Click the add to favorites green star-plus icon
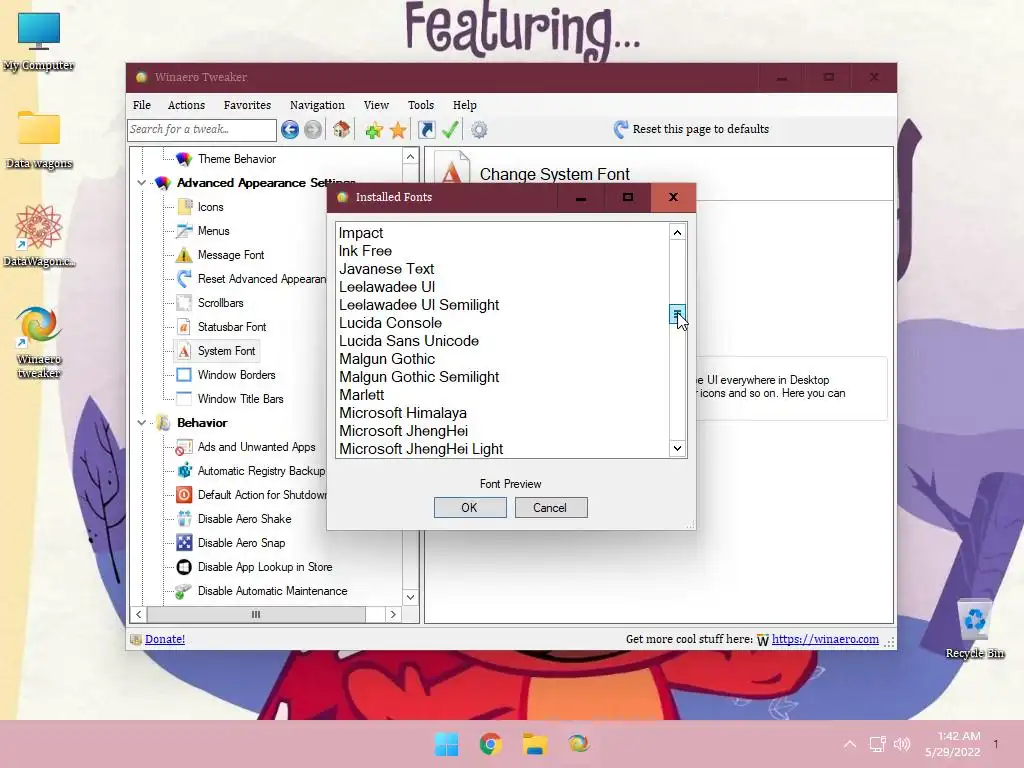The height and width of the screenshot is (768, 1024). [x=374, y=130]
